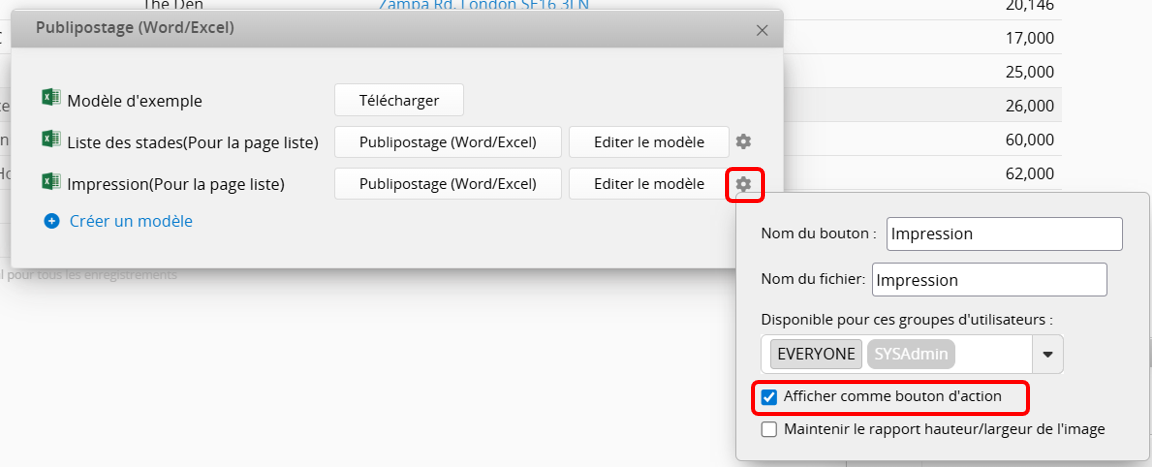
Task: Run Publipostage for Liste des stades
Action: (447, 142)
